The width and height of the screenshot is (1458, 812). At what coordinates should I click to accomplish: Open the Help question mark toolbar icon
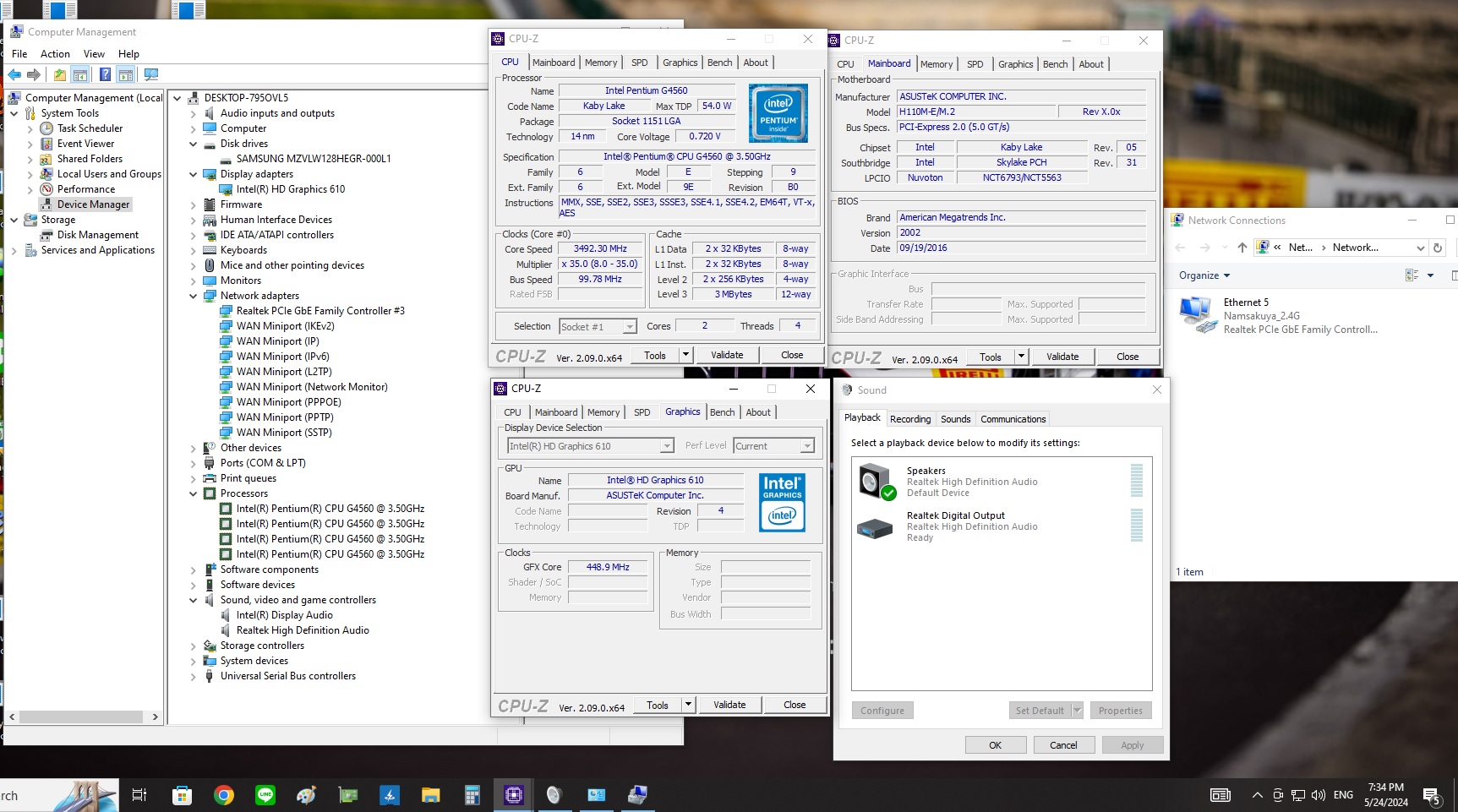click(105, 74)
